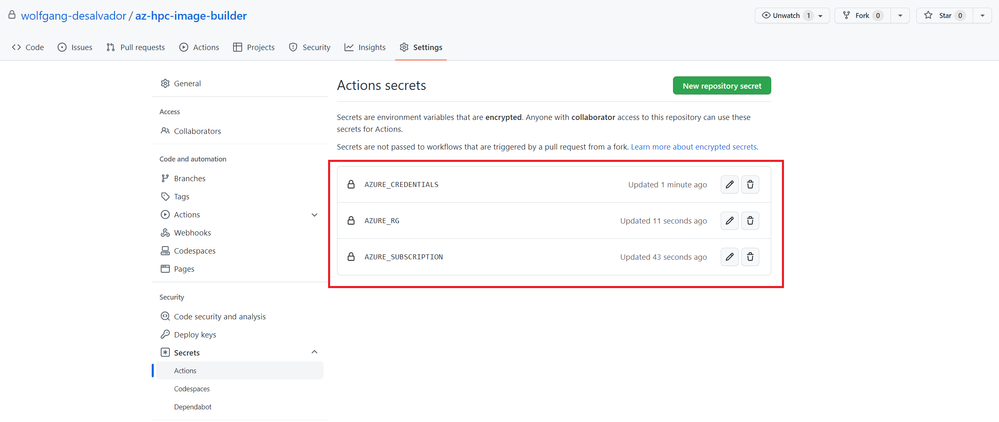
Task: Follow the Learn more about encrypted secrets link
Action: pyautogui.click(x=694, y=147)
